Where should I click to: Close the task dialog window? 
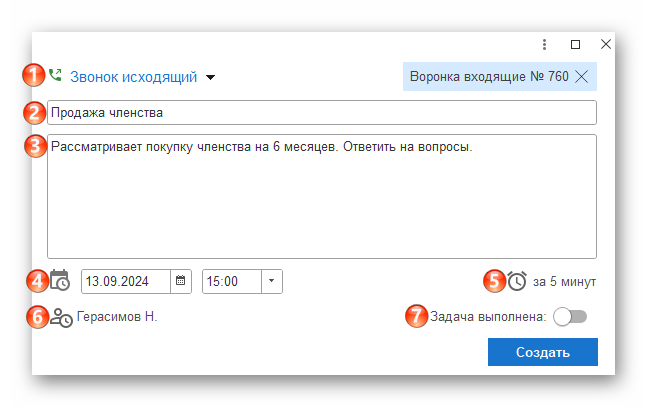(606, 44)
